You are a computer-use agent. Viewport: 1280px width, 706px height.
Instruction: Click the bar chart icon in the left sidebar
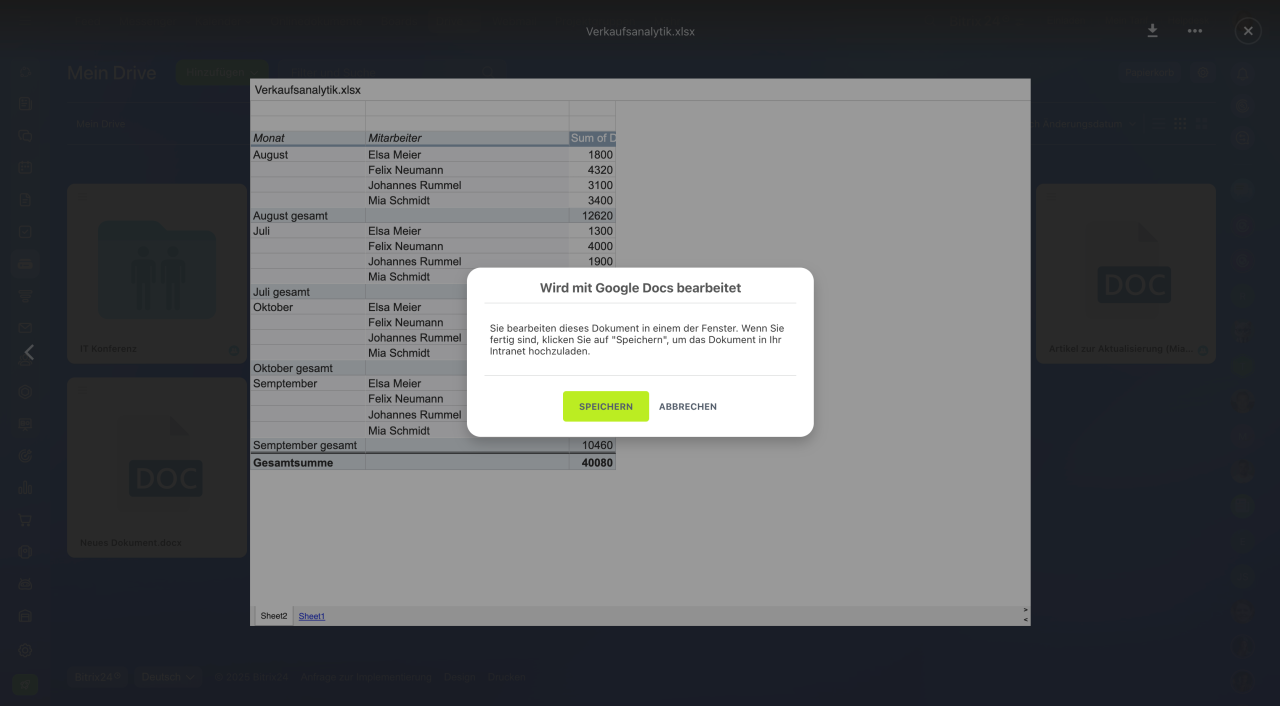pyautogui.click(x=25, y=488)
